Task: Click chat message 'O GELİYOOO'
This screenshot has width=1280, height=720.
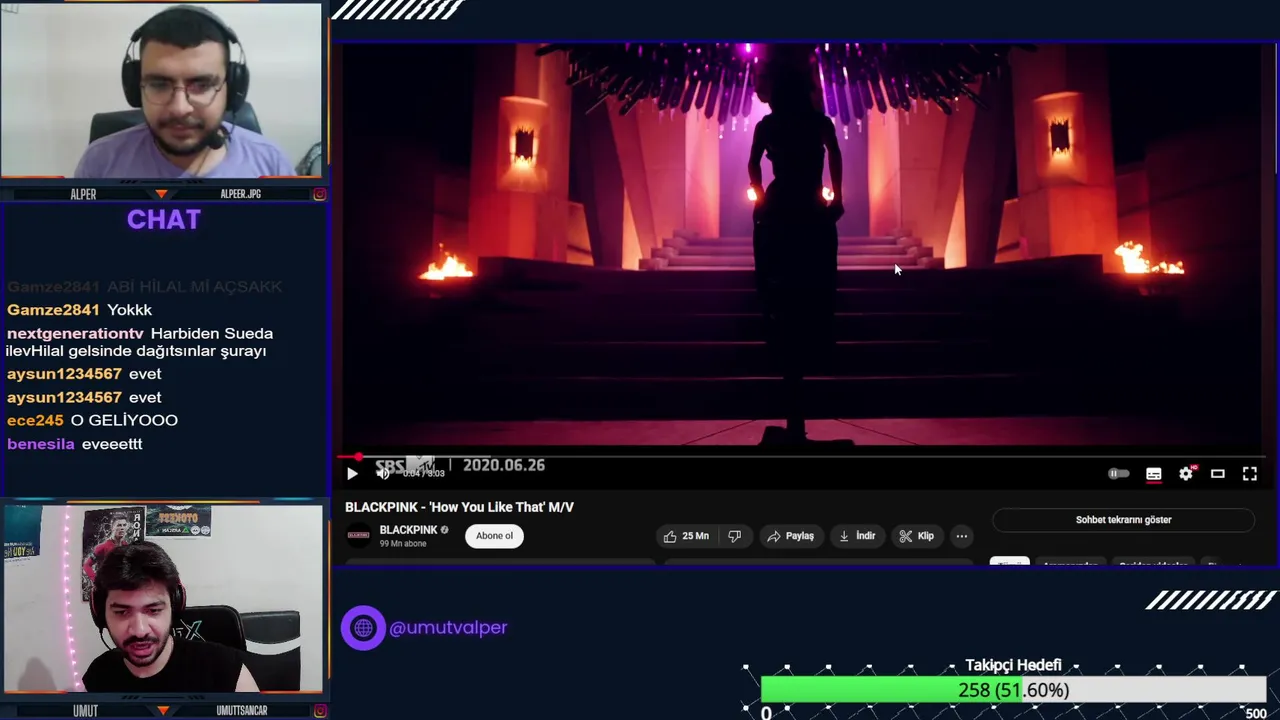Action: [x=124, y=421]
